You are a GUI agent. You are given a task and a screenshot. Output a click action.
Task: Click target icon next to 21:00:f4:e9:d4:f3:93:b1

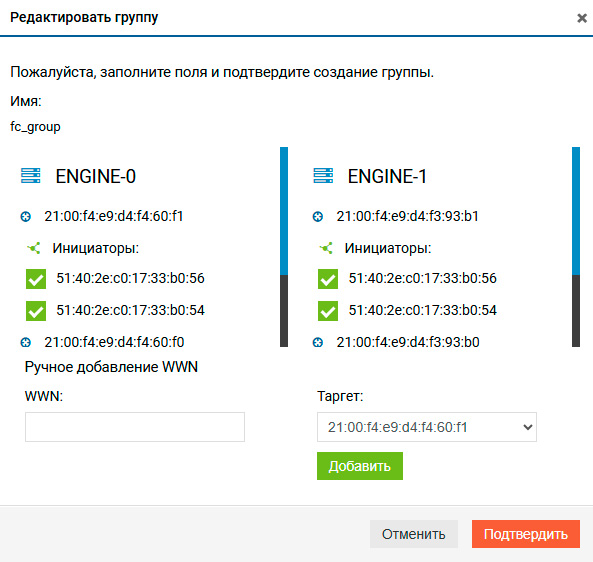pos(318,217)
